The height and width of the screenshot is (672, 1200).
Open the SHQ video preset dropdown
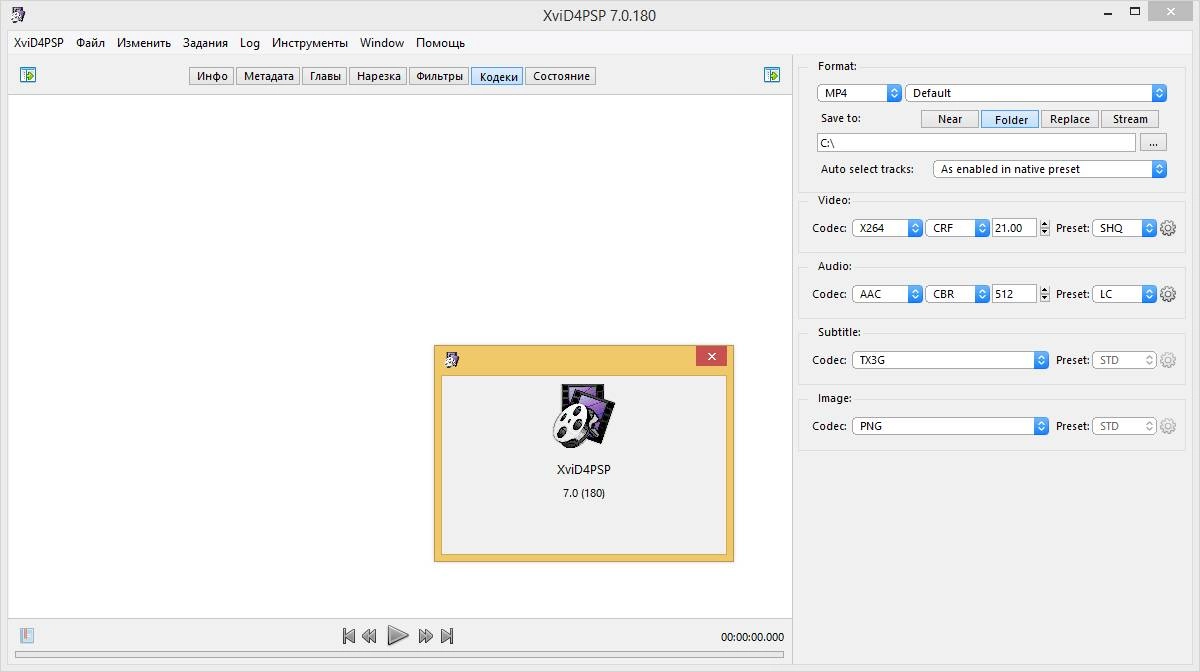pos(1124,228)
